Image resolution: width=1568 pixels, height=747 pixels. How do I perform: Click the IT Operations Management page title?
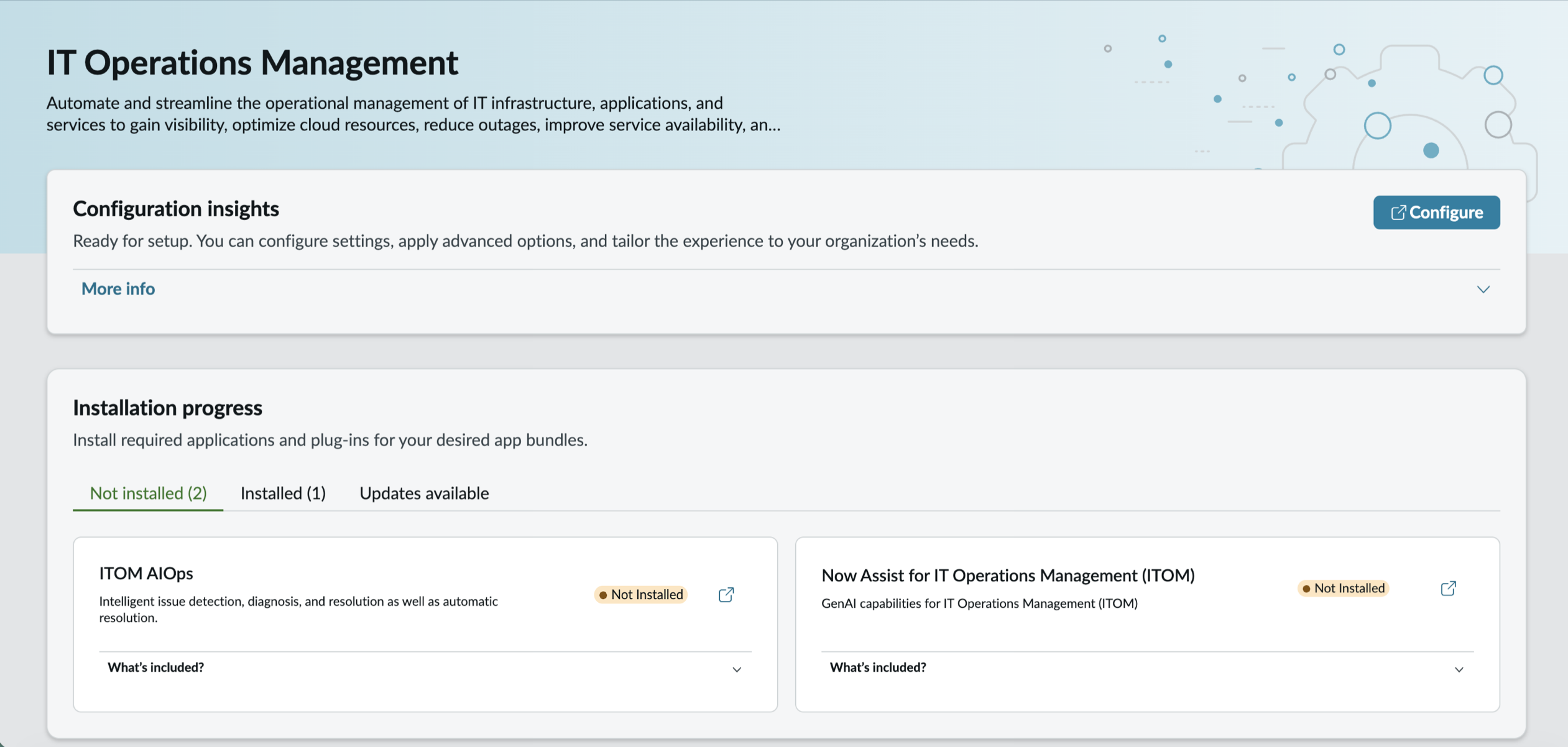[x=252, y=63]
